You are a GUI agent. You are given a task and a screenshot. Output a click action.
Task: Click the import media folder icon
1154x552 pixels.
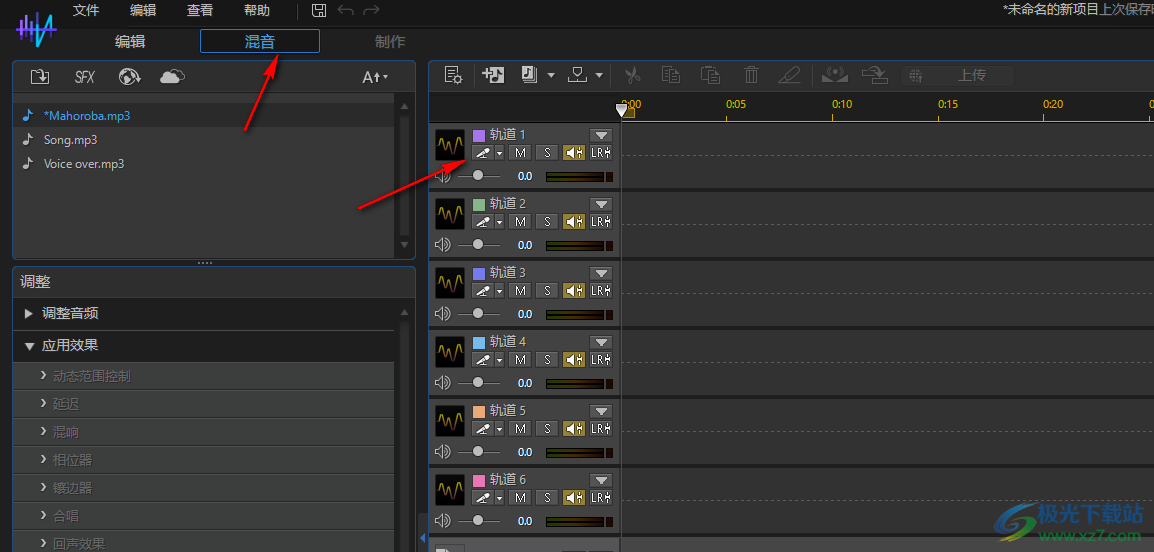(x=40, y=77)
